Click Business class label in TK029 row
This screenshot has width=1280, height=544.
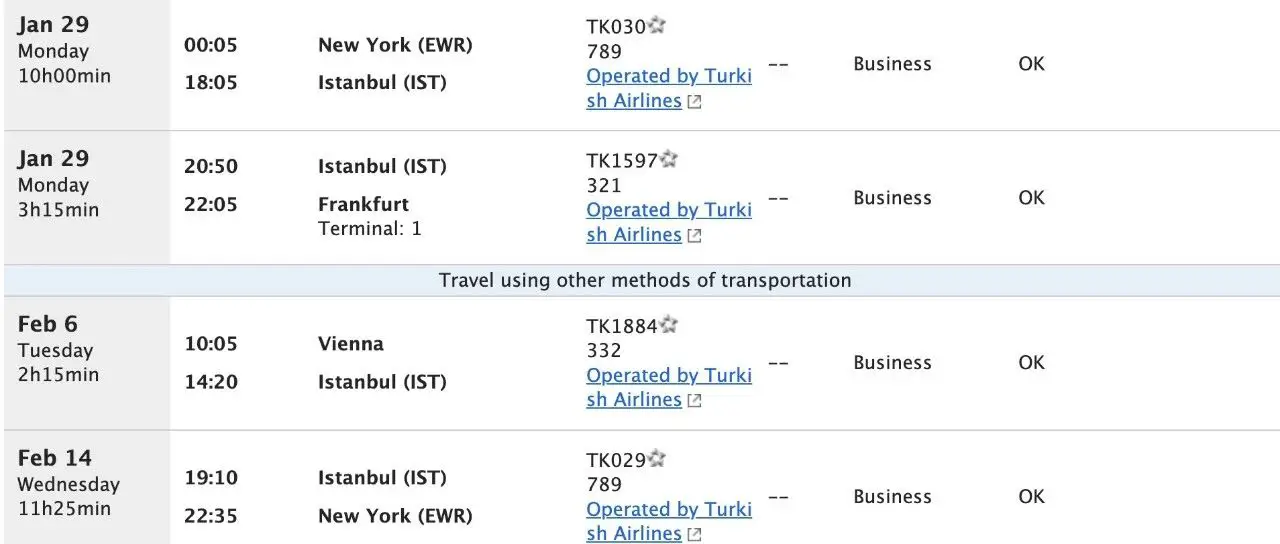click(x=892, y=497)
